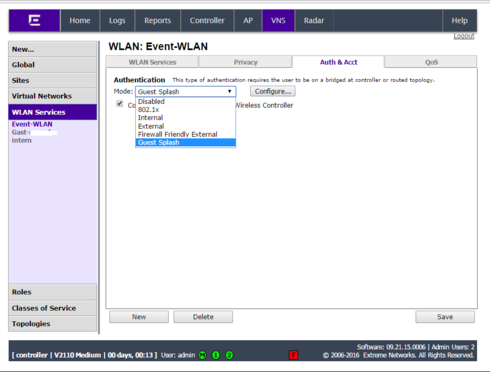The image size is (490, 372).
Task: Go to the WLAN Services tab
Action: click(x=152, y=62)
